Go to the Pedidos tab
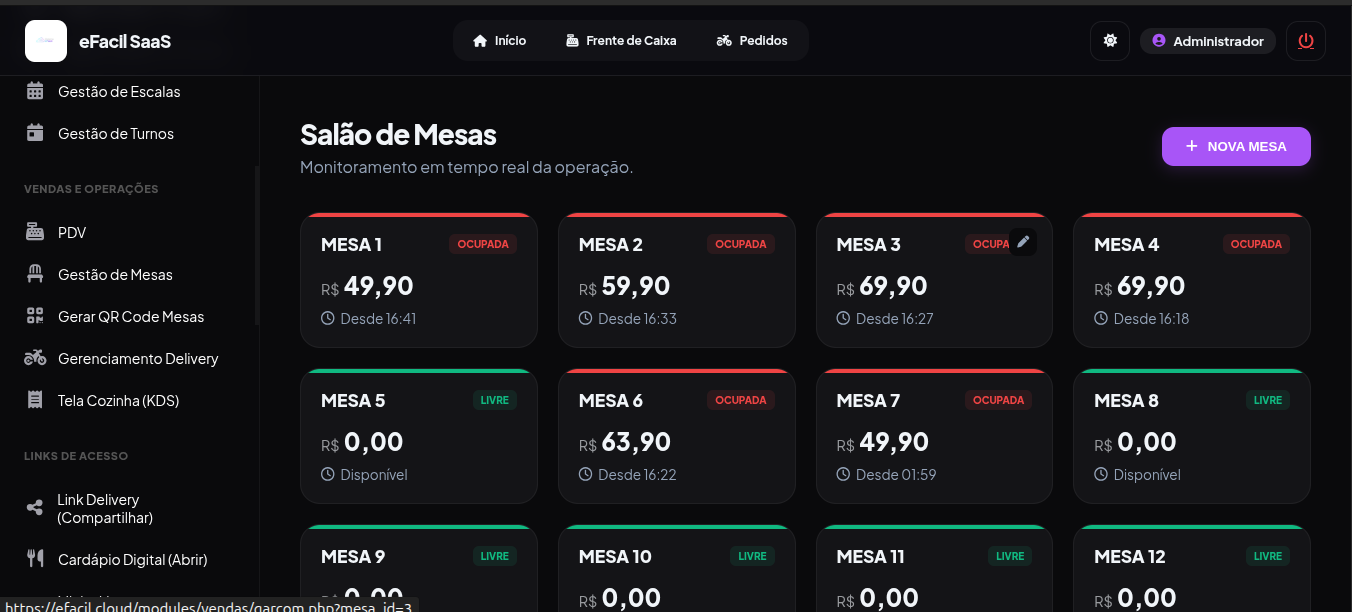Viewport: 1352px width, 612px height. click(752, 41)
